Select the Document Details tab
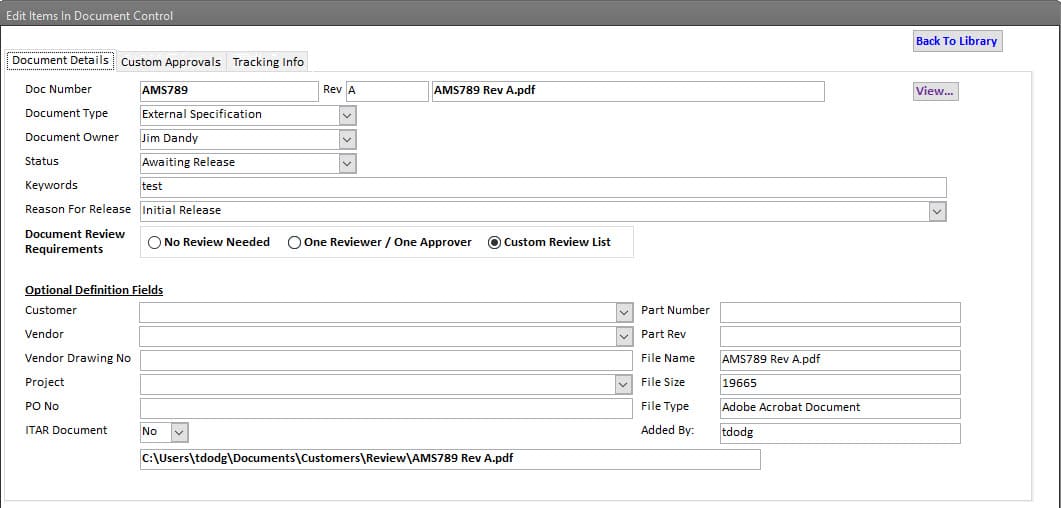This screenshot has height=508, width=1061. click(x=61, y=60)
